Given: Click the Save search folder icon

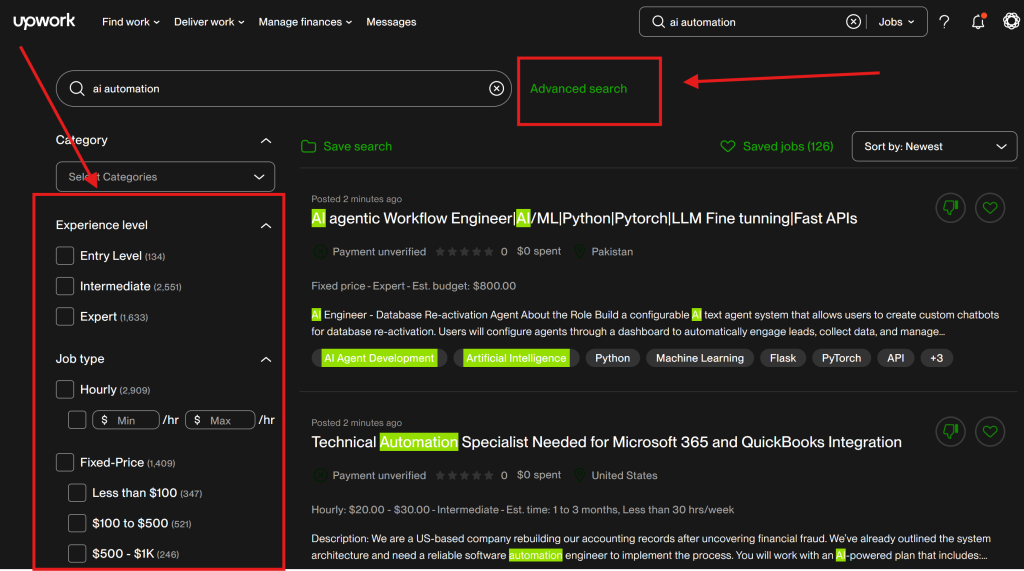Looking at the screenshot, I should 308,146.
